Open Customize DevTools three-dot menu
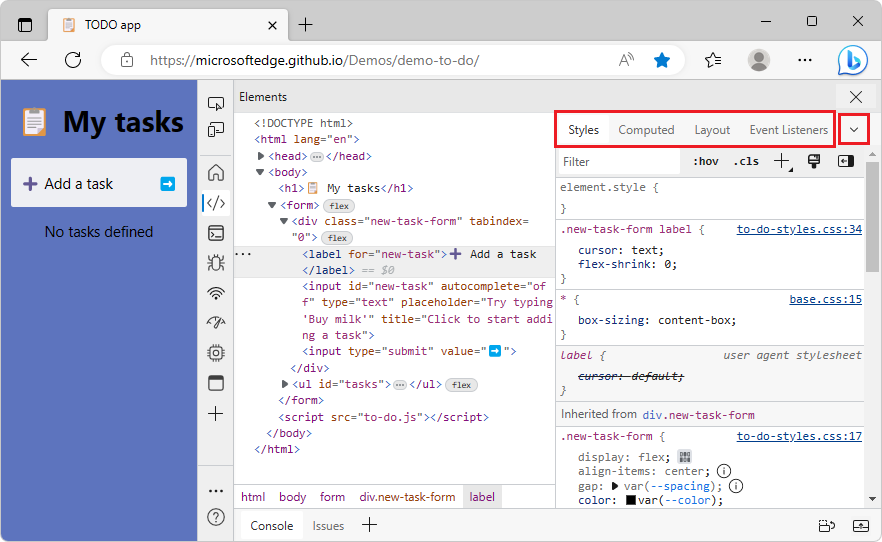Image resolution: width=882 pixels, height=542 pixels. (x=216, y=491)
